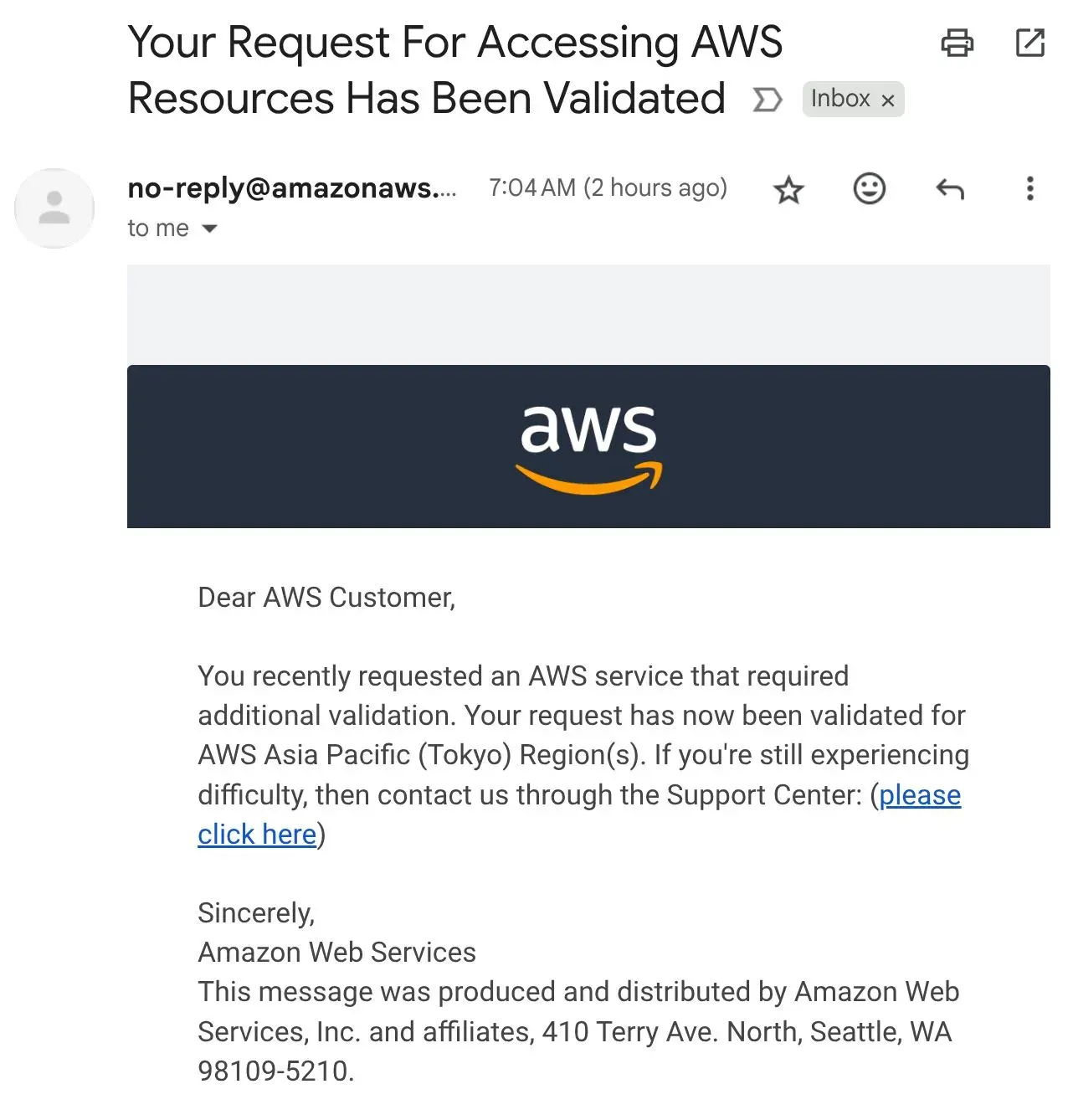Image resolution: width=1073 pixels, height=1120 pixels.
Task: Expand recipient details arrow next to "to me"
Action: tap(210, 229)
